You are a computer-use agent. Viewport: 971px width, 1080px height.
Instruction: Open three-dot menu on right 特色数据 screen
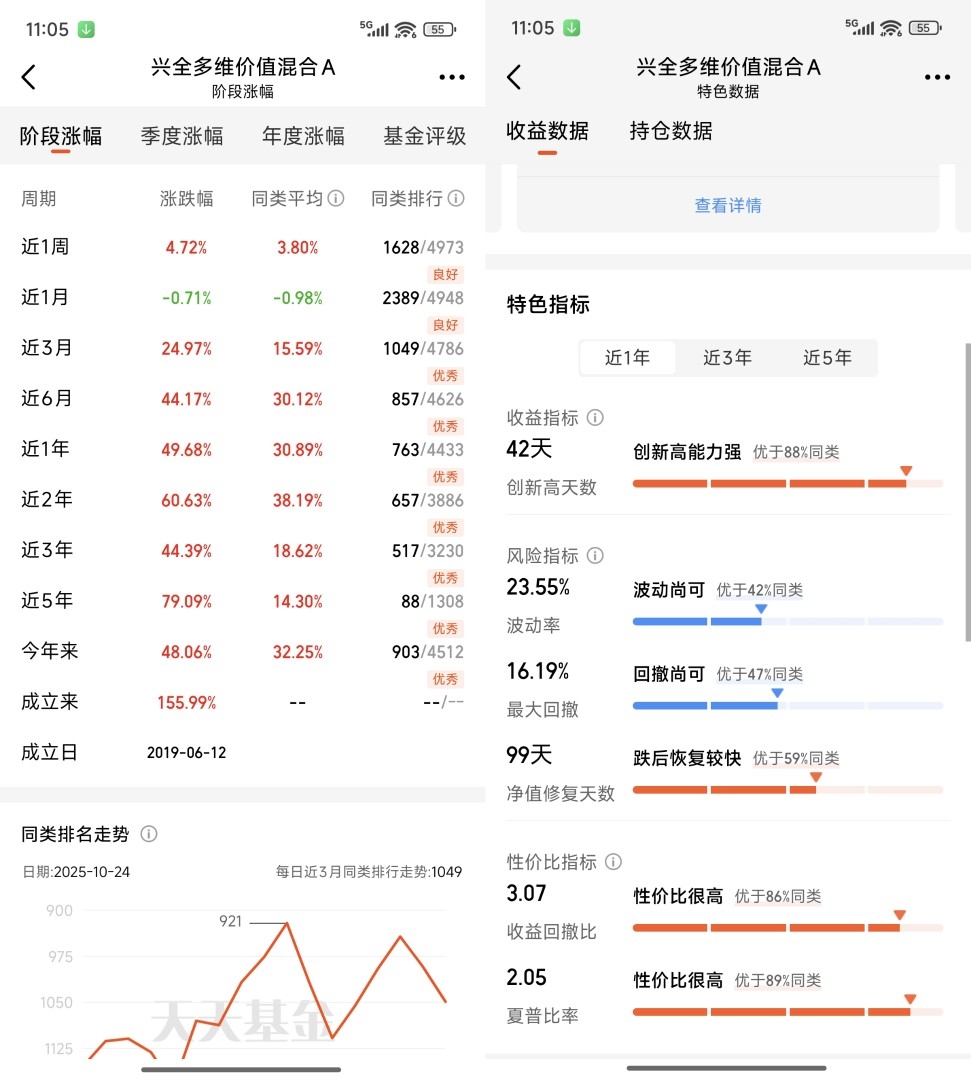(x=937, y=77)
